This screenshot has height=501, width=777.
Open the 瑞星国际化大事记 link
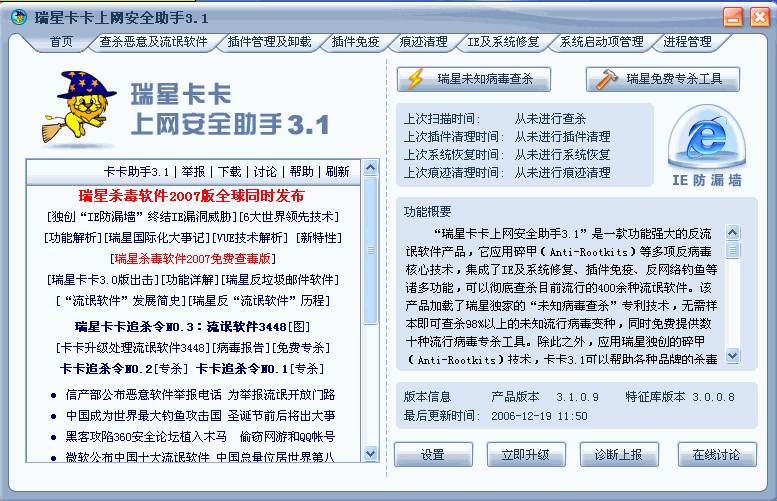pos(157,238)
